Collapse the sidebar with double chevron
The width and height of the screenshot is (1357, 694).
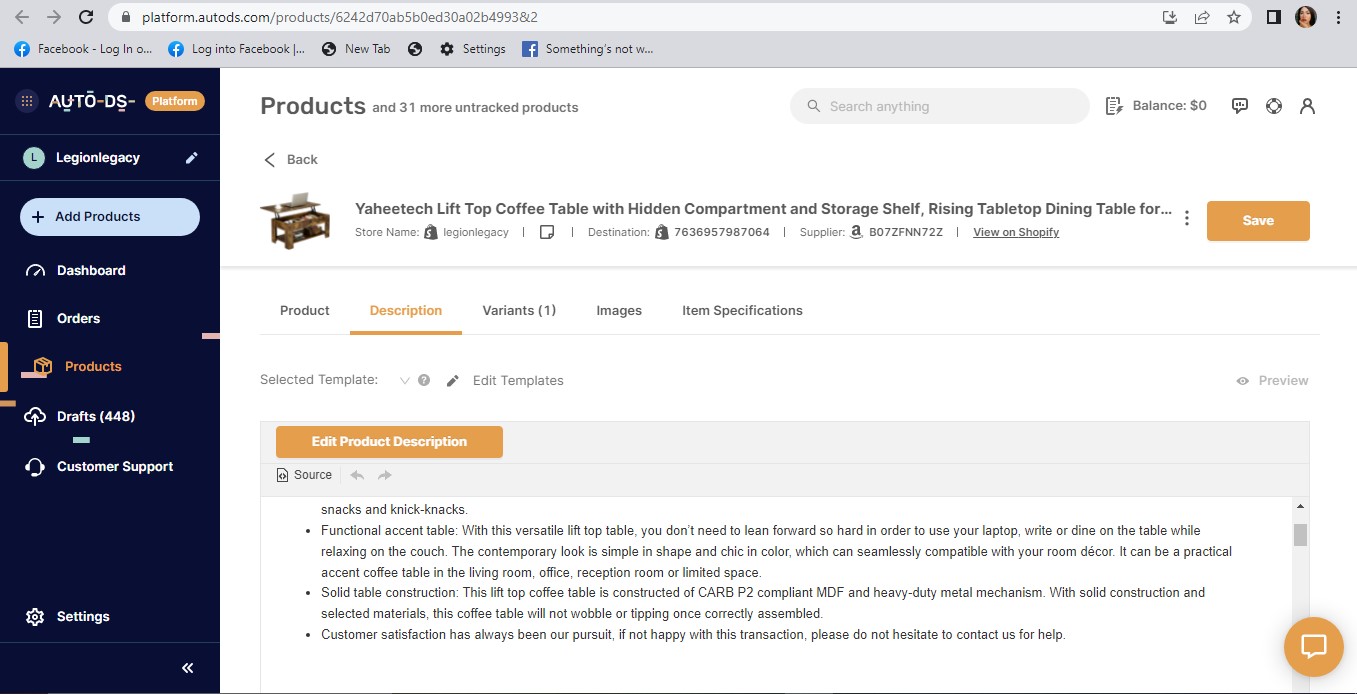(x=187, y=668)
